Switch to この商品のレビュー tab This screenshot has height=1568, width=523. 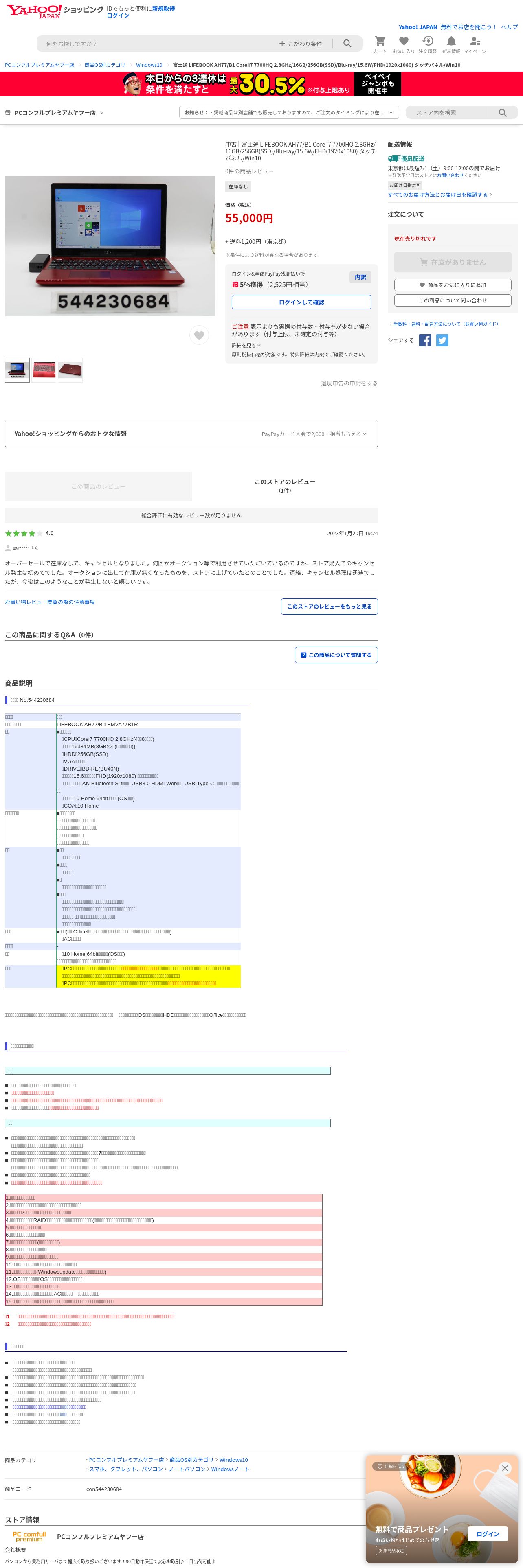(x=99, y=486)
